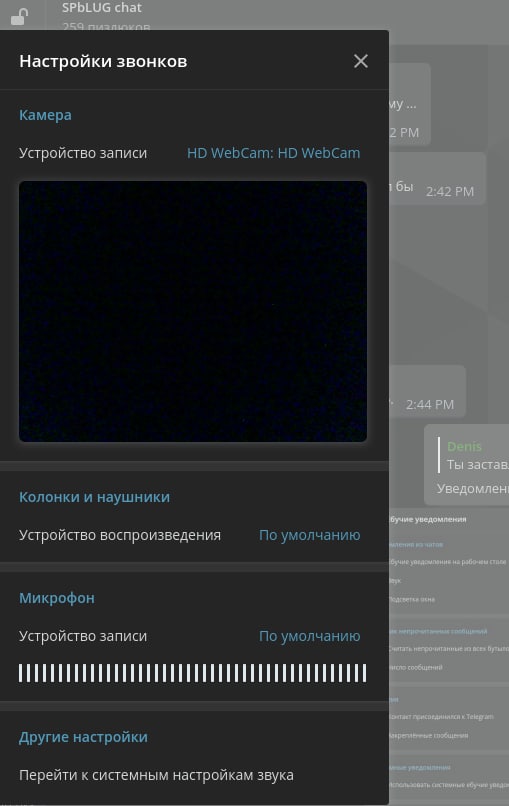509x806 pixels.
Task: Change playback device По умолчанию under Колонки
Action: [x=310, y=535]
